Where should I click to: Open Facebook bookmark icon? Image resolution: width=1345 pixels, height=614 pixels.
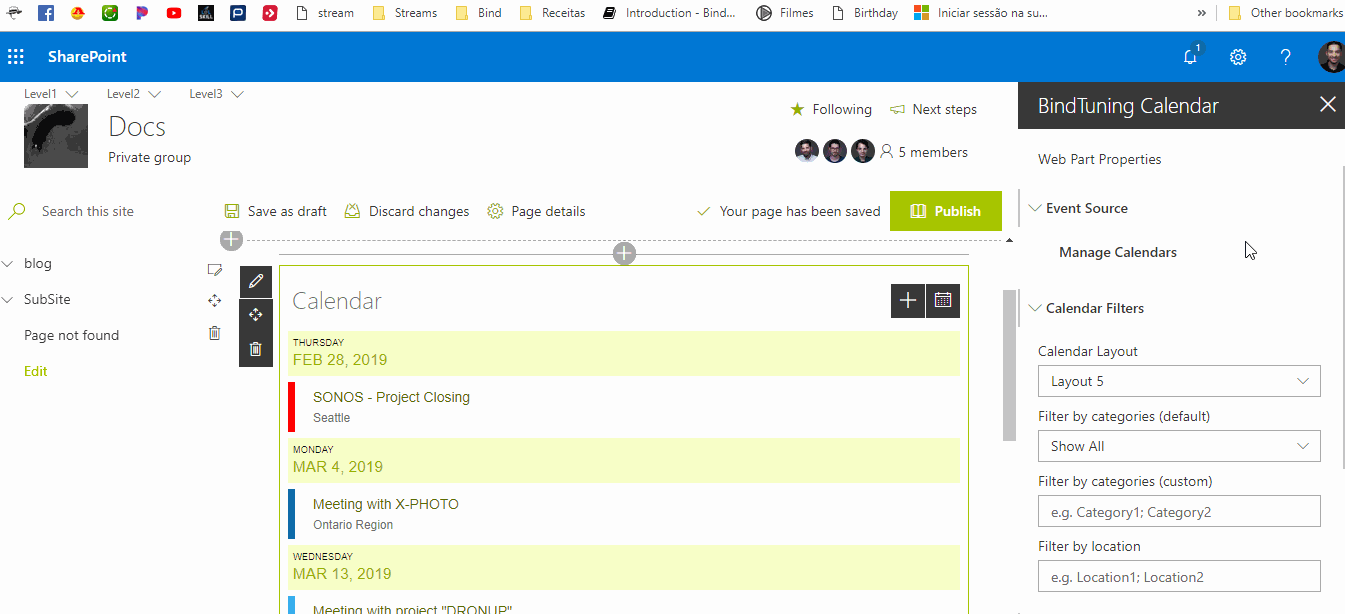(x=45, y=13)
